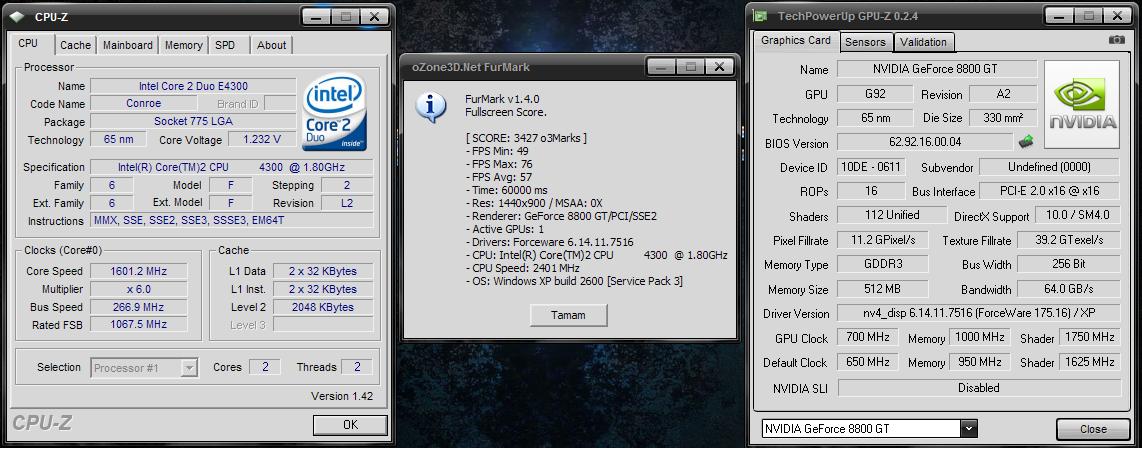Click the Pixel Fillrate value 11.2 GPixel/s
Image resolution: width=1142 pixels, height=450 pixels.
[x=883, y=240]
